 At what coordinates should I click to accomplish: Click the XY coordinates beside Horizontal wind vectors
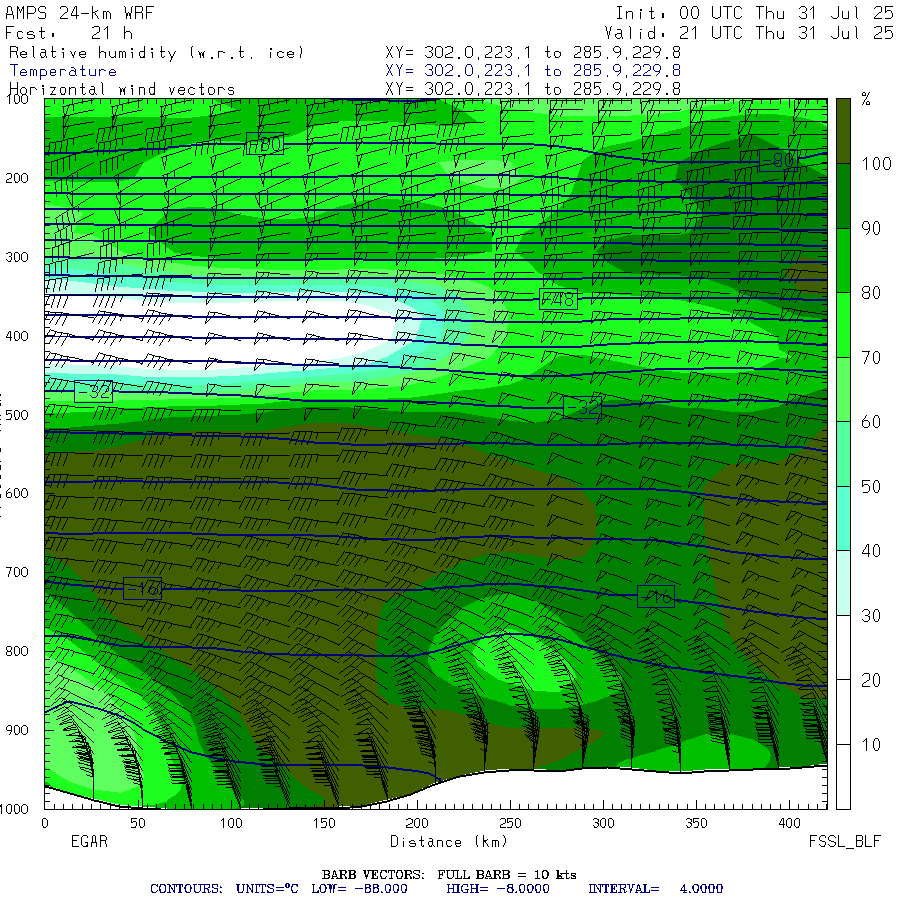point(533,88)
